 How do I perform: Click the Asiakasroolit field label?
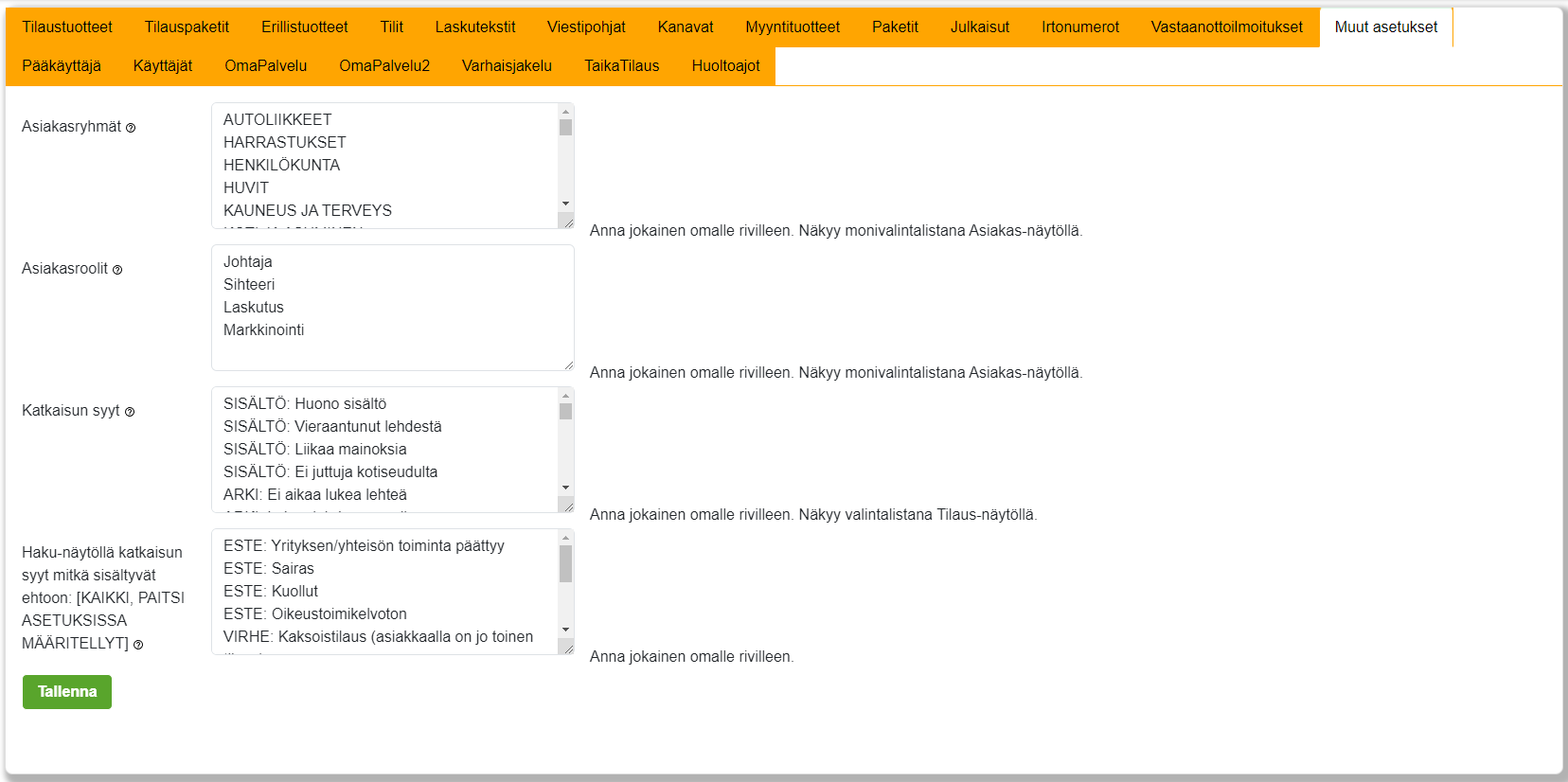65,269
